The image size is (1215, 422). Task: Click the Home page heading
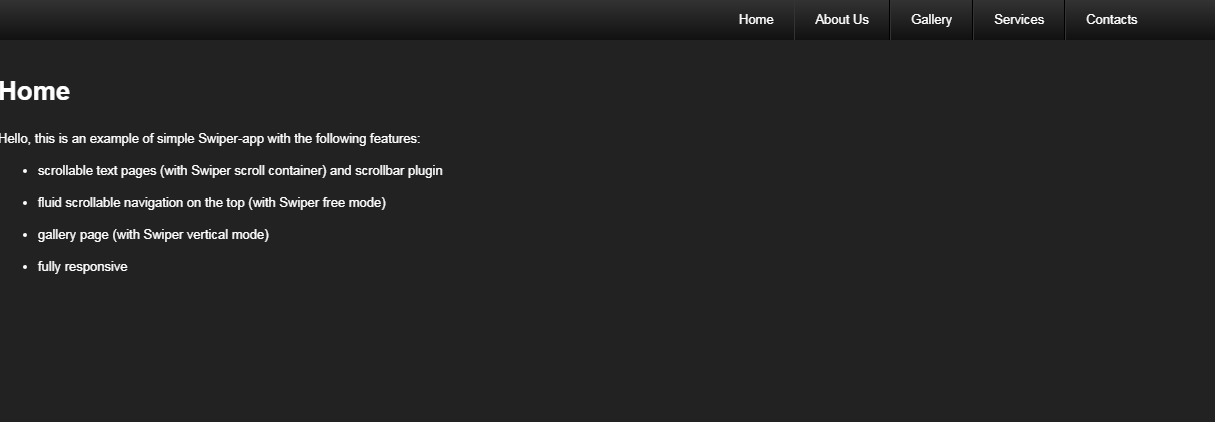35,91
